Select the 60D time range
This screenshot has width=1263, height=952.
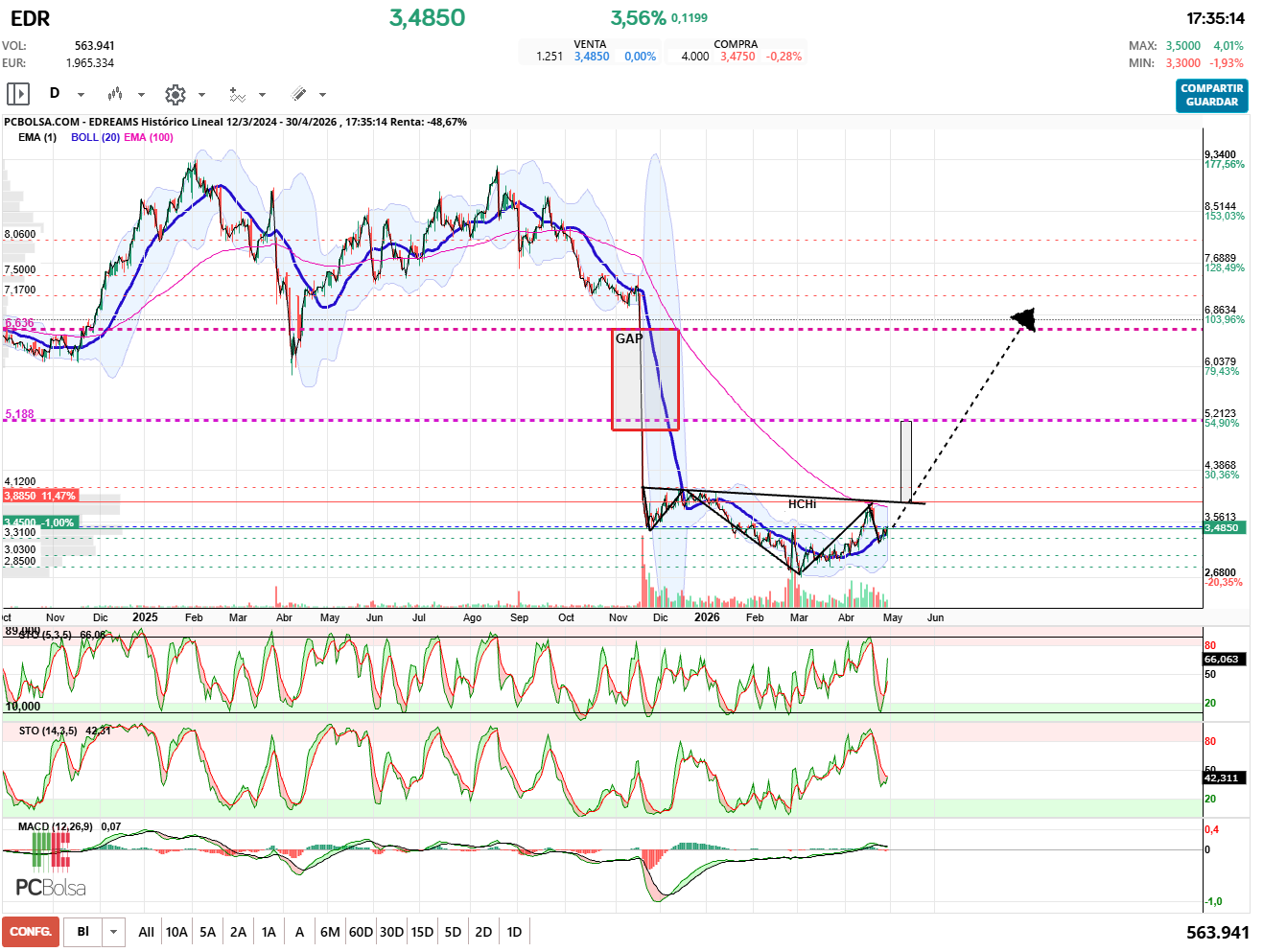[361, 932]
